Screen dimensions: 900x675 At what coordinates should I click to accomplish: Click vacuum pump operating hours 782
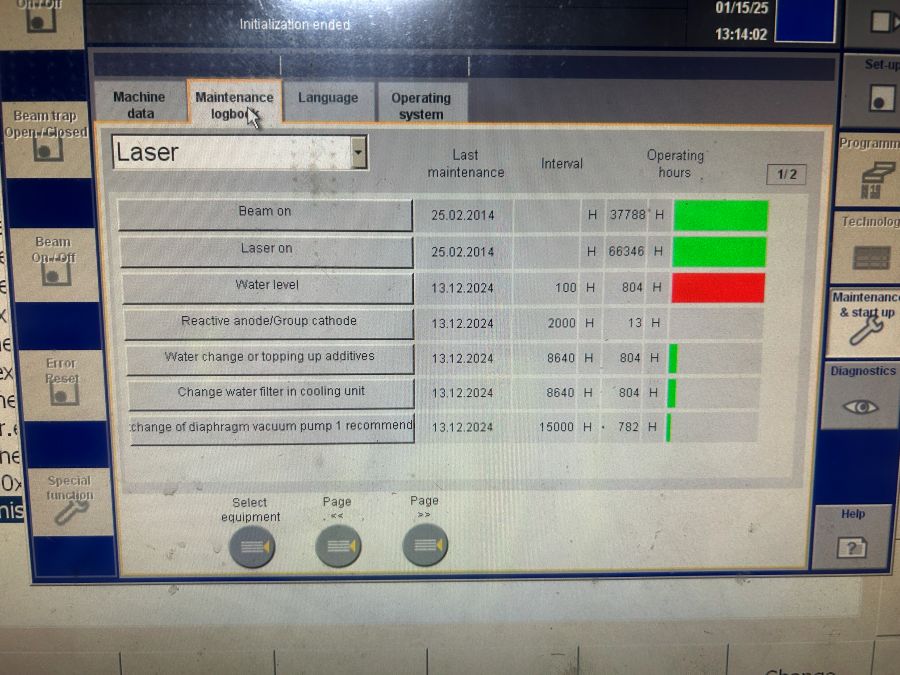pos(628,427)
